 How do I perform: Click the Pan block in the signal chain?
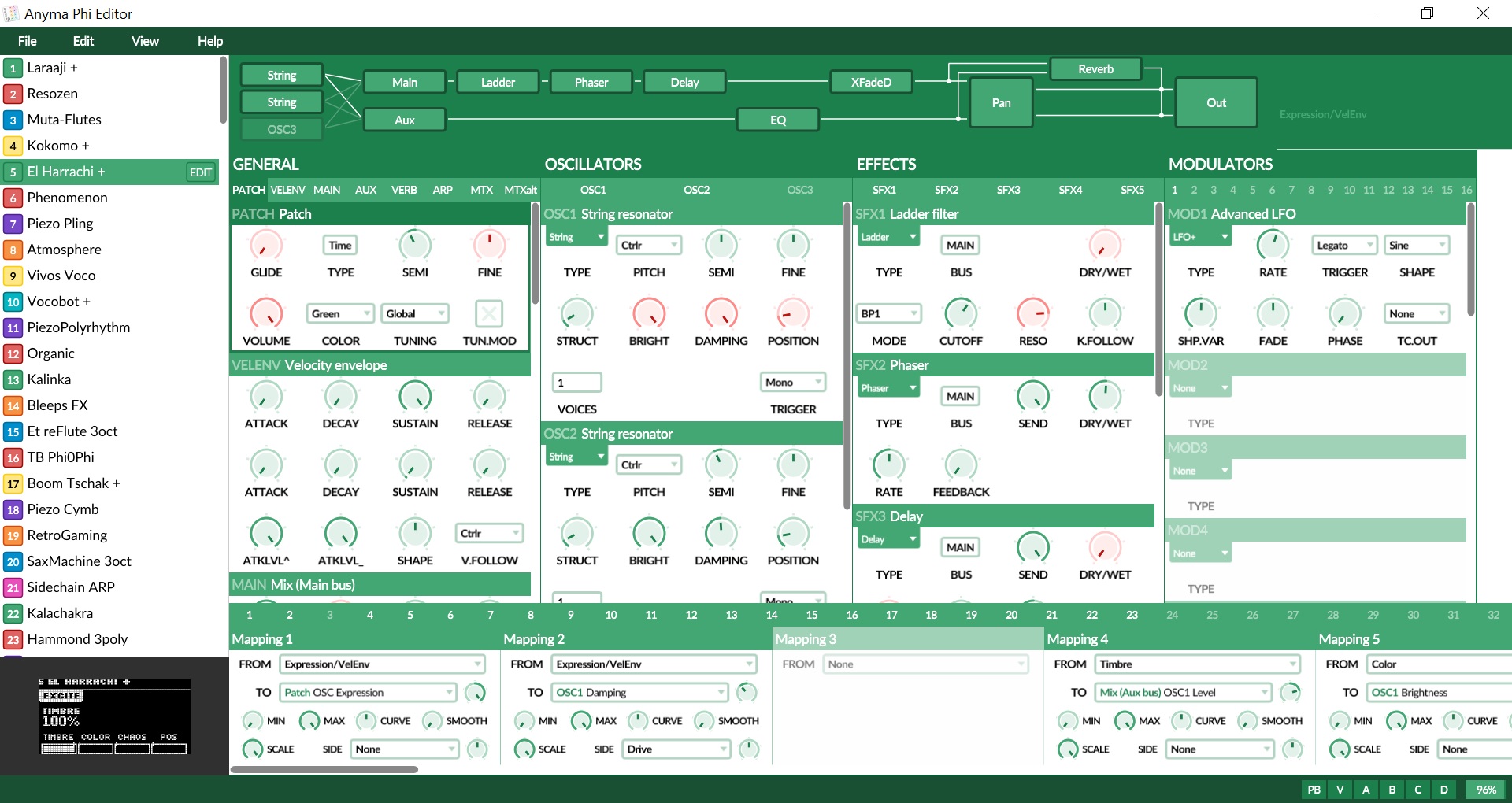(1001, 102)
